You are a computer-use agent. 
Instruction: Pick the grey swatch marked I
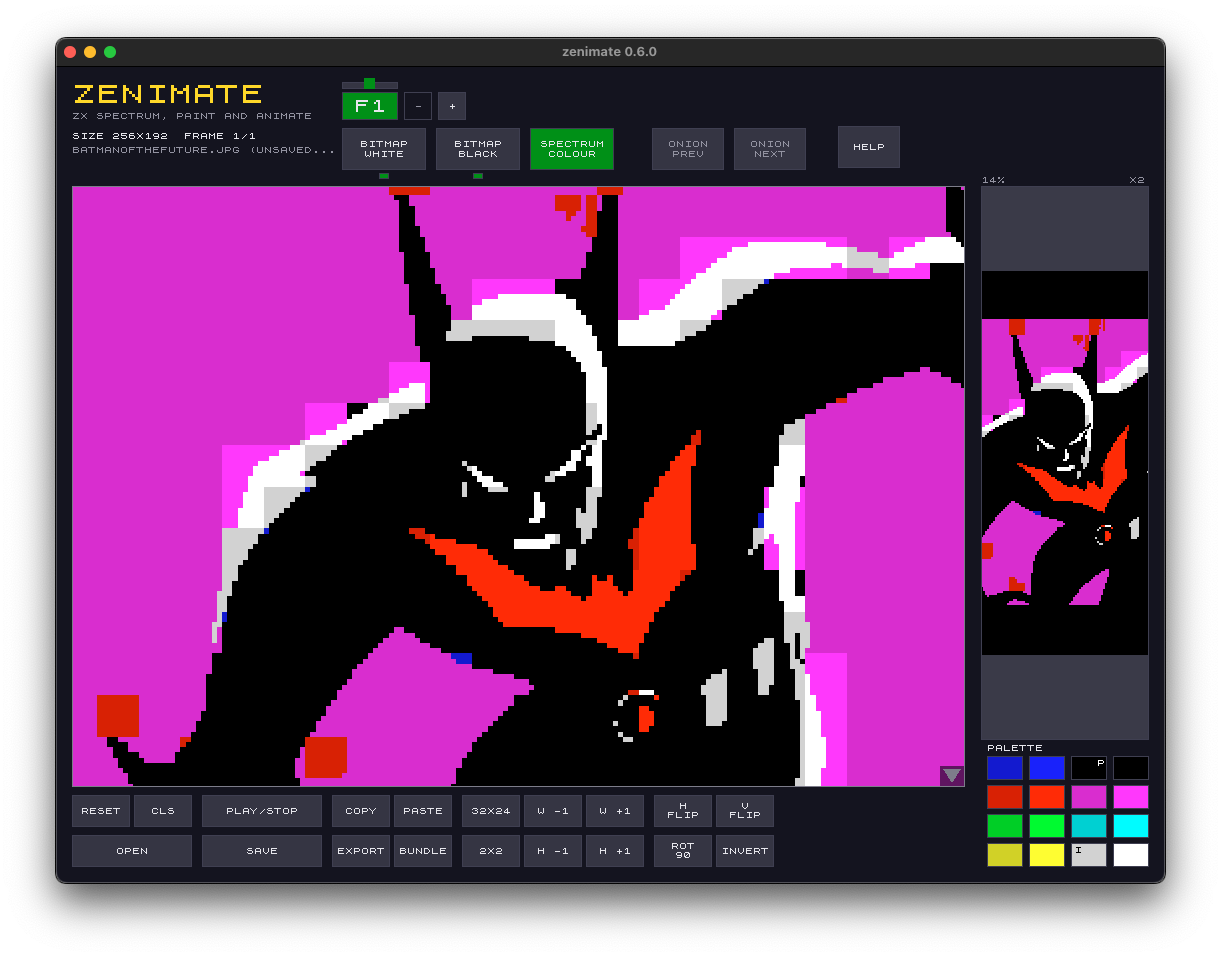[x=1089, y=855]
